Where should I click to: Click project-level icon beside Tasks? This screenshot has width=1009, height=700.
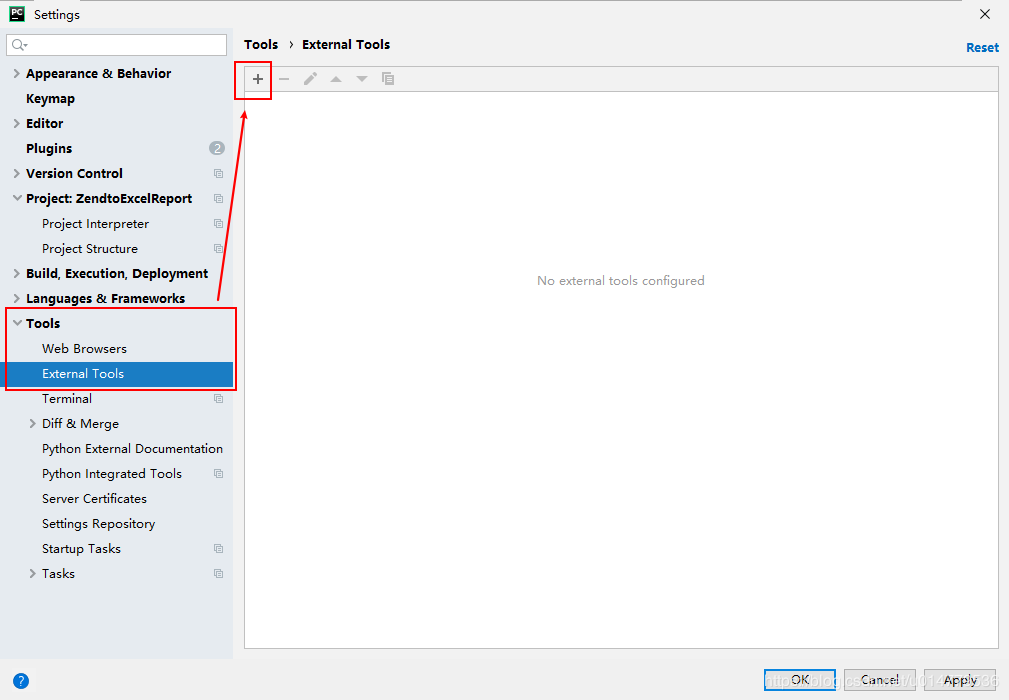(219, 574)
